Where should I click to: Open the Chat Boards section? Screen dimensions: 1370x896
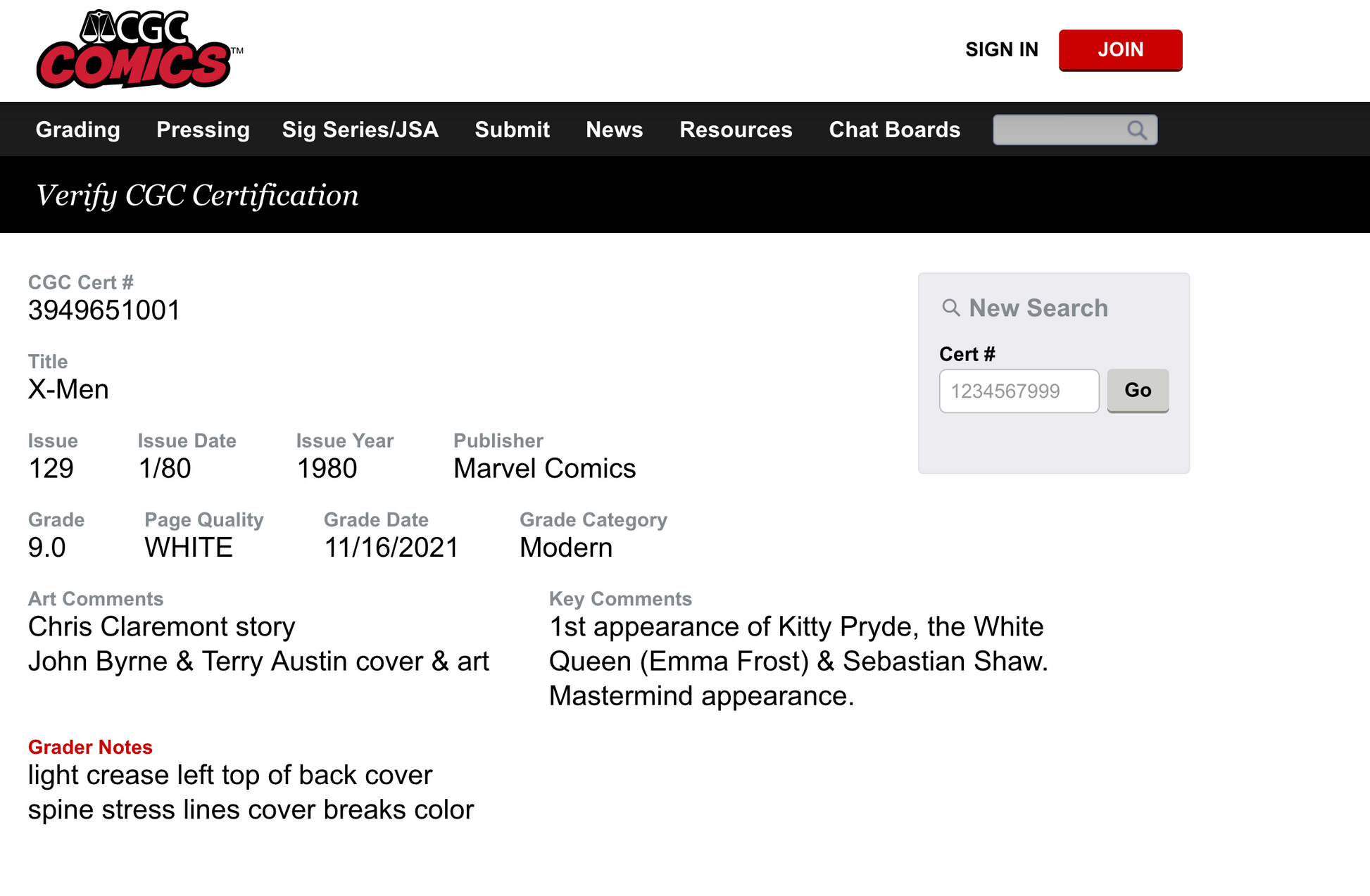point(894,130)
